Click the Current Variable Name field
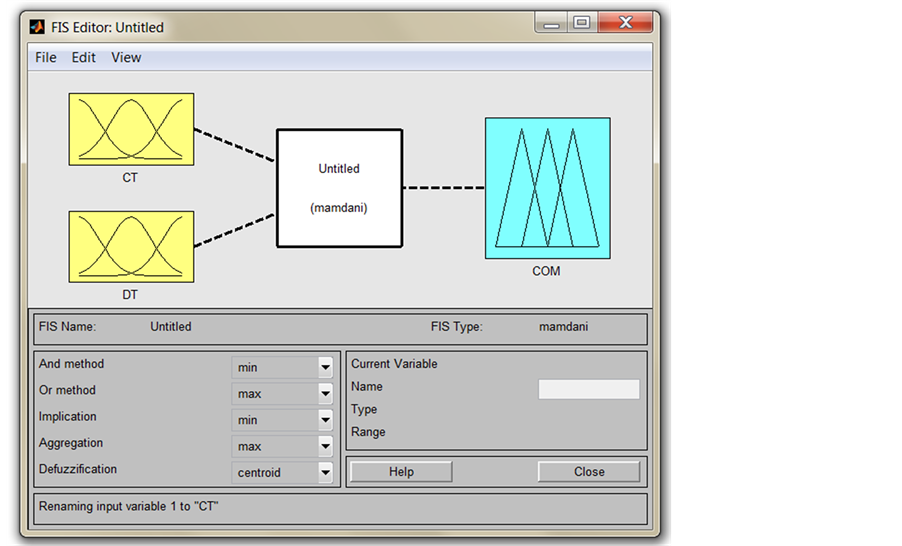This screenshot has width=902, height=546. pos(588,389)
